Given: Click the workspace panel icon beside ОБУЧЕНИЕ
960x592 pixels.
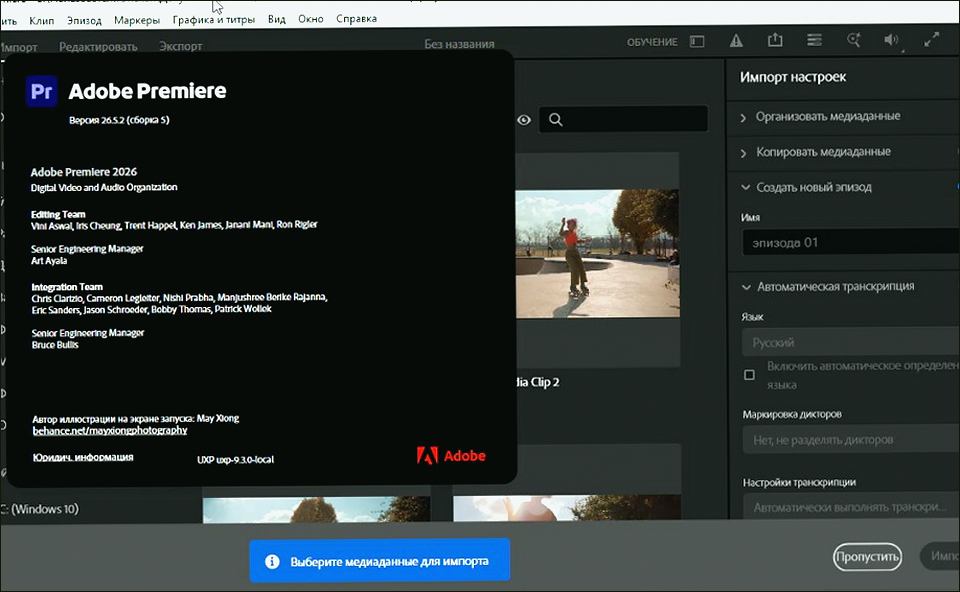Looking at the screenshot, I should pyautogui.click(x=697, y=42).
